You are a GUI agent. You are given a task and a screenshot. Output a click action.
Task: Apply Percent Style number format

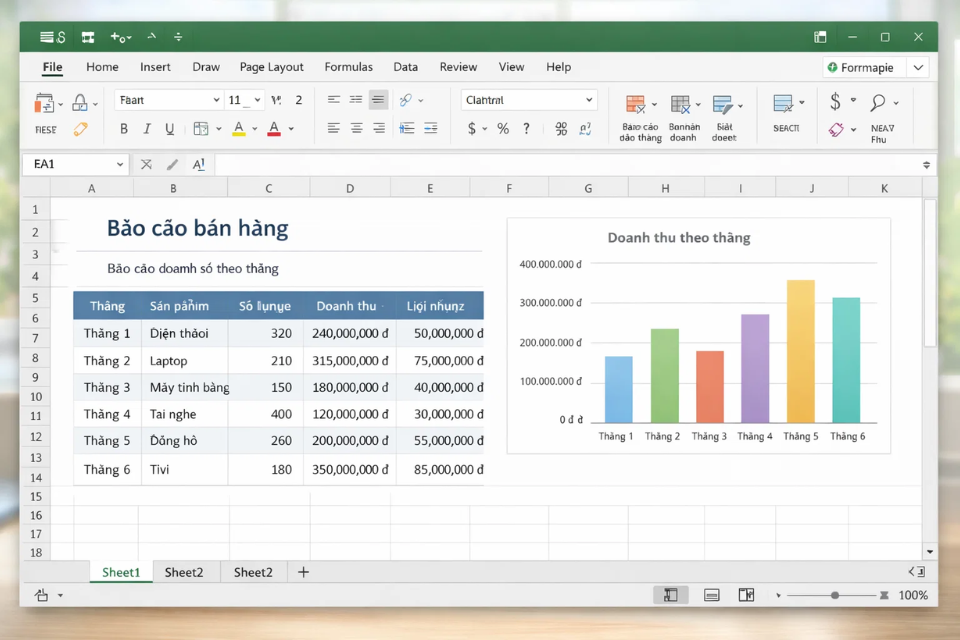point(502,128)
